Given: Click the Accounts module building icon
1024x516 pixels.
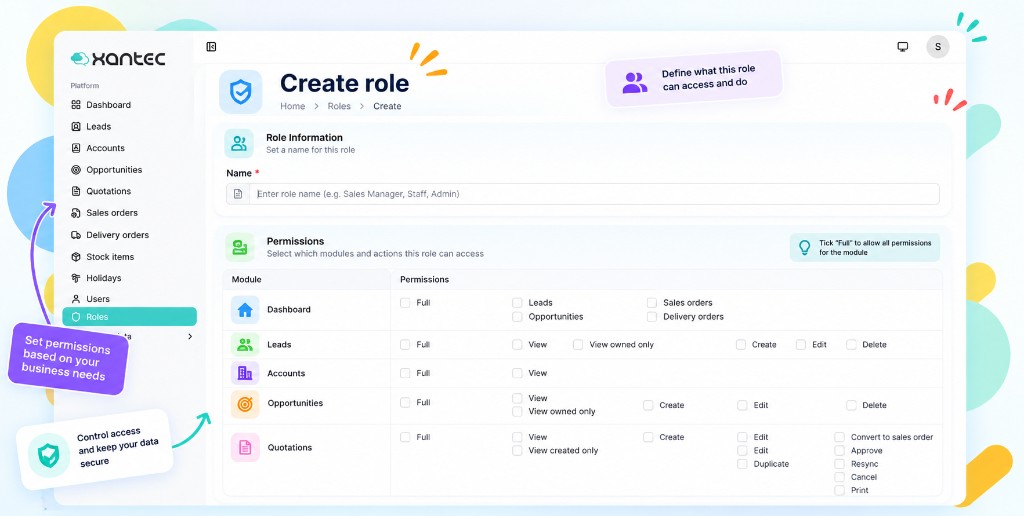Looking at the screenshot, I should click(x=245, y=373).
